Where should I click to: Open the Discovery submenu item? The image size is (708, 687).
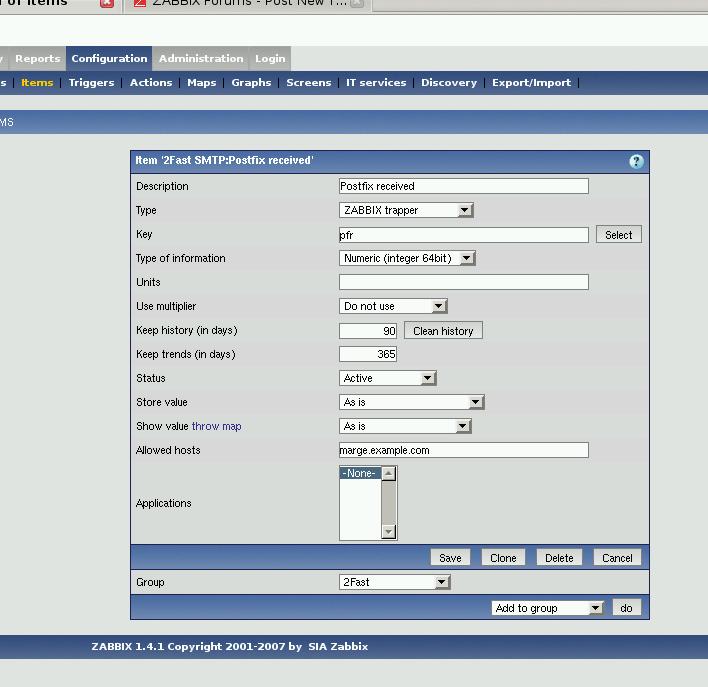[448, 82]
